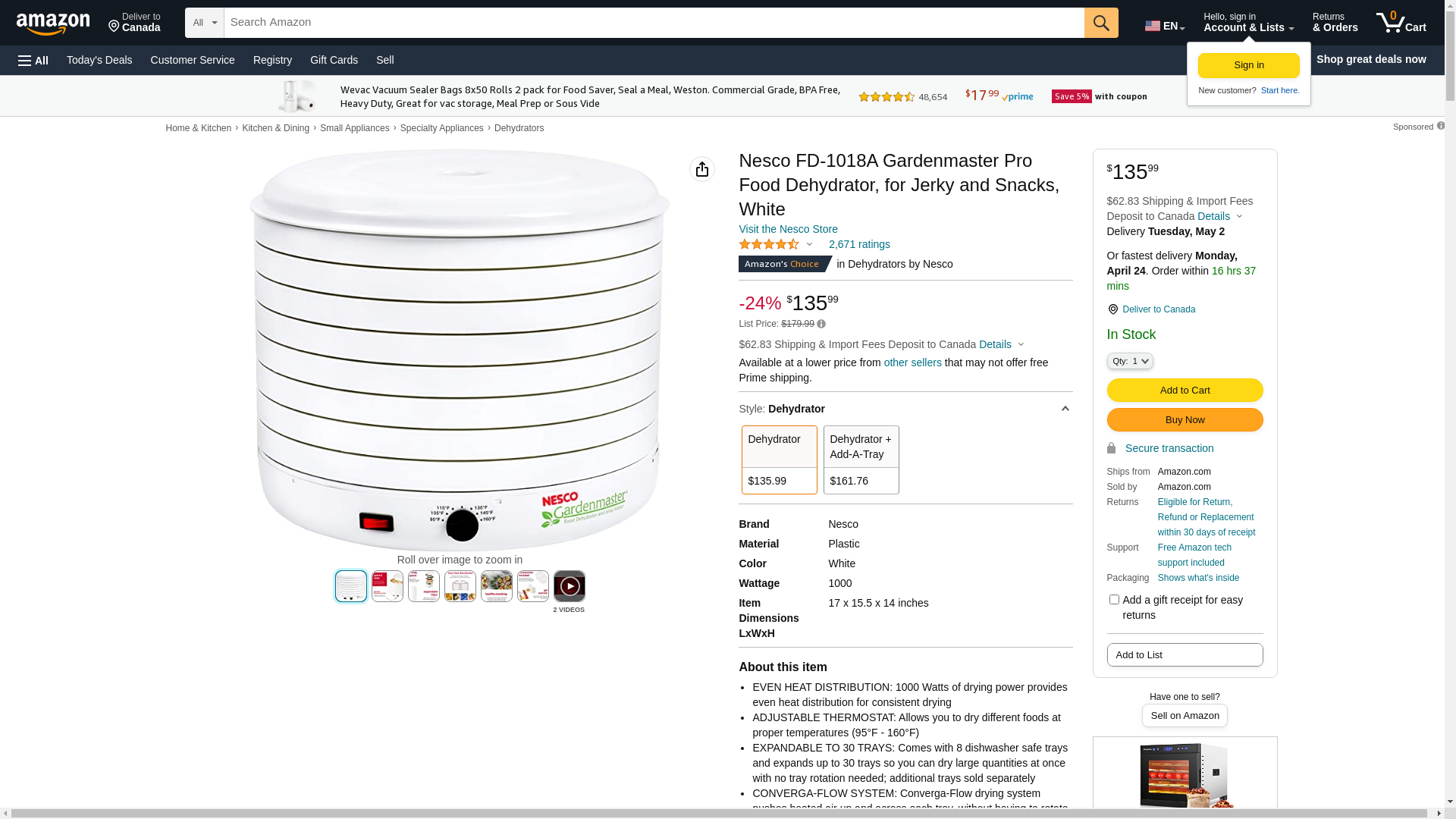1456x819 pixels.
Task: Click the share icon on product image
Action: (702, 169)
